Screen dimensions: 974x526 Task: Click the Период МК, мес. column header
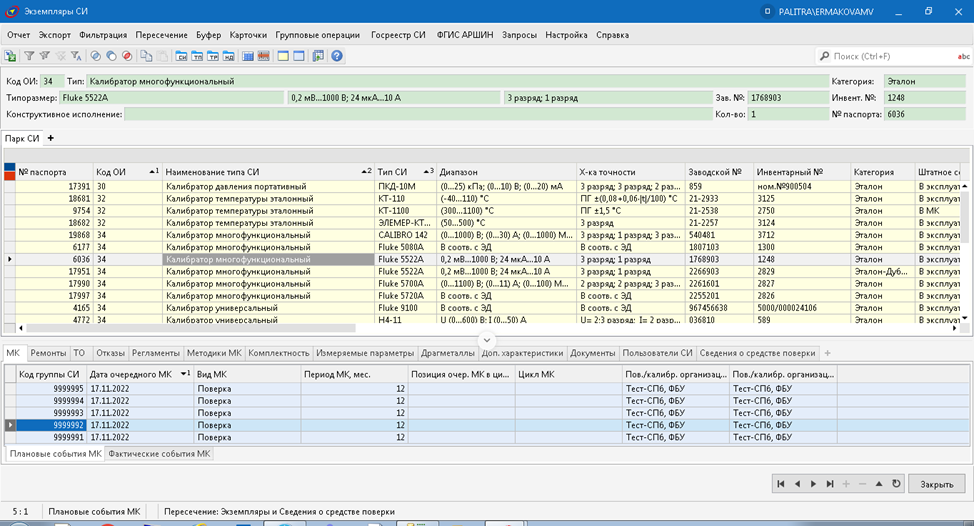[x=354, y=374]
